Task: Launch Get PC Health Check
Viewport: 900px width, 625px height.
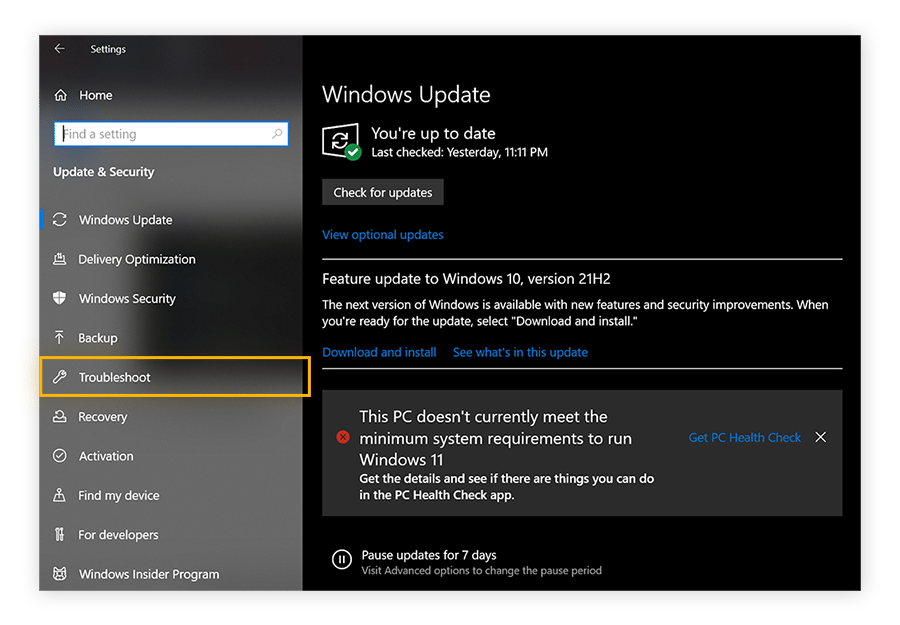Action: coord(744,437)
